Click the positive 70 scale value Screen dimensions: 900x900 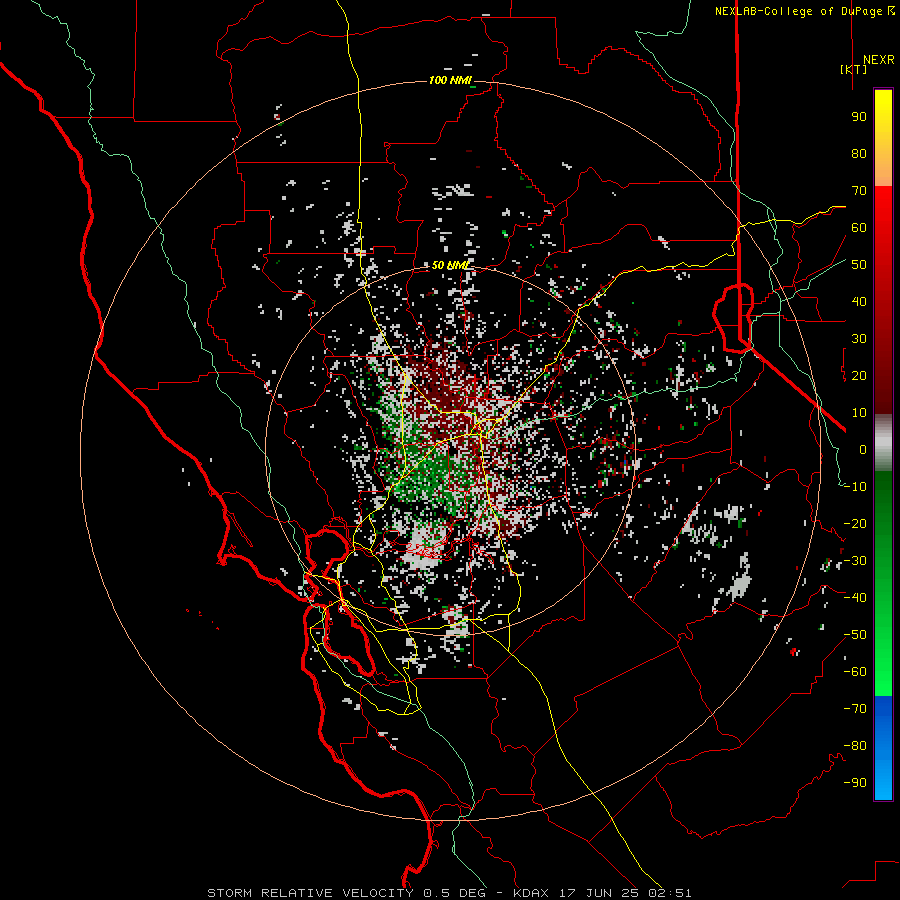pos(859,191)
